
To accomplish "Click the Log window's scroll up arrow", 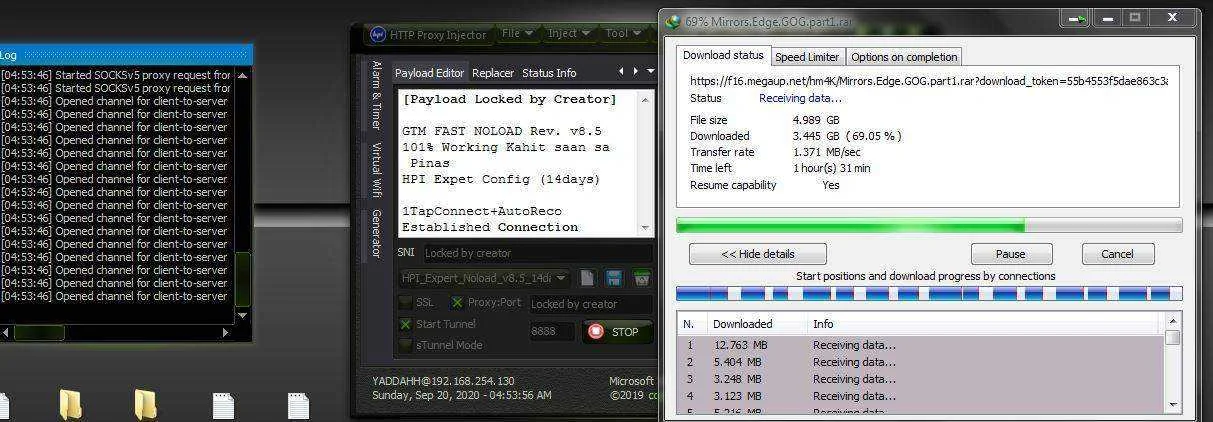I will click(x=242, y=75).
